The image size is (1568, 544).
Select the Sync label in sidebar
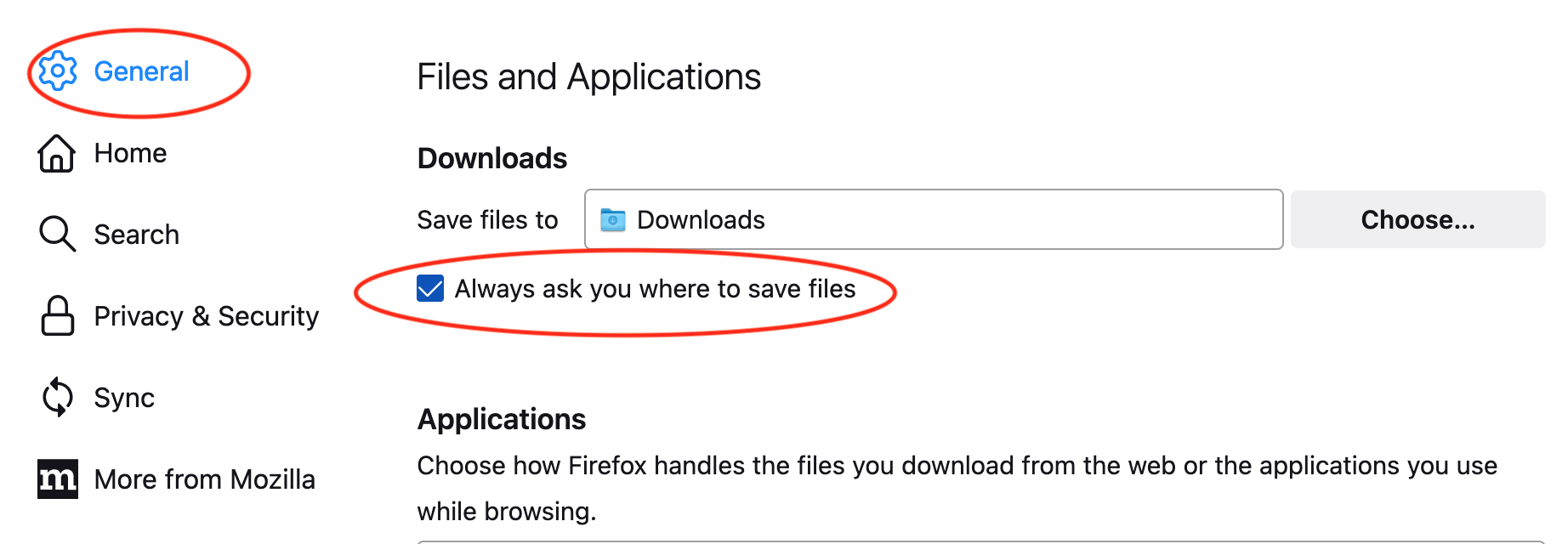[x=124, y=398]
